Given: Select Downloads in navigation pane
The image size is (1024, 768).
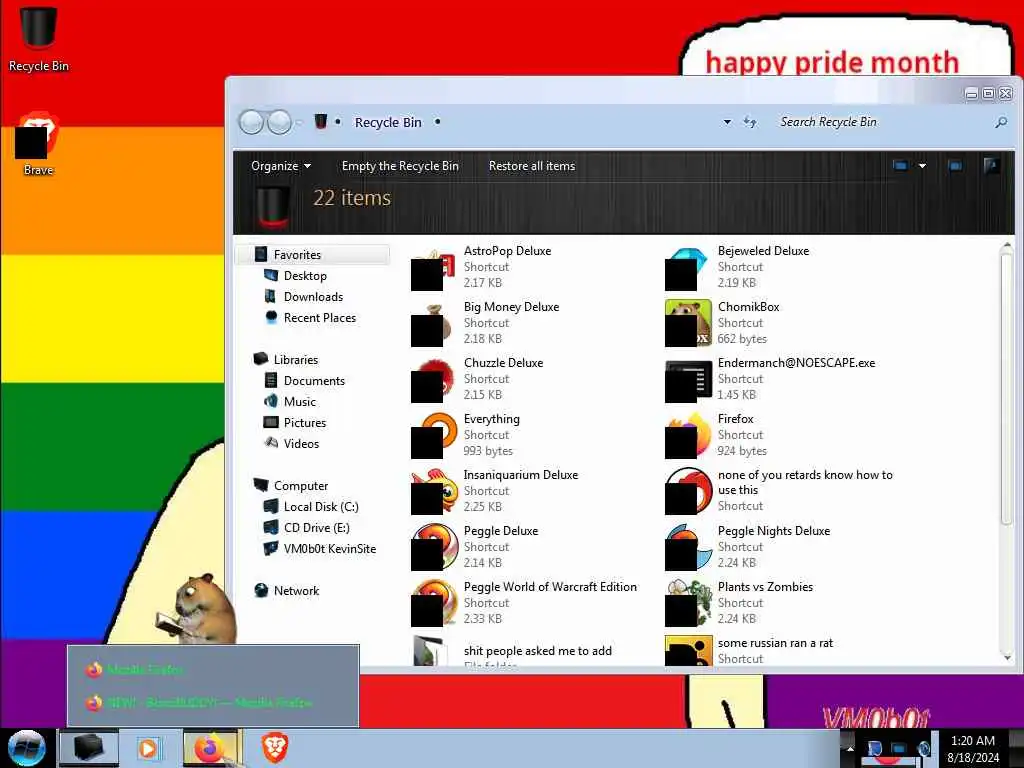Looking at the screenshot, I should pos(313,296).
